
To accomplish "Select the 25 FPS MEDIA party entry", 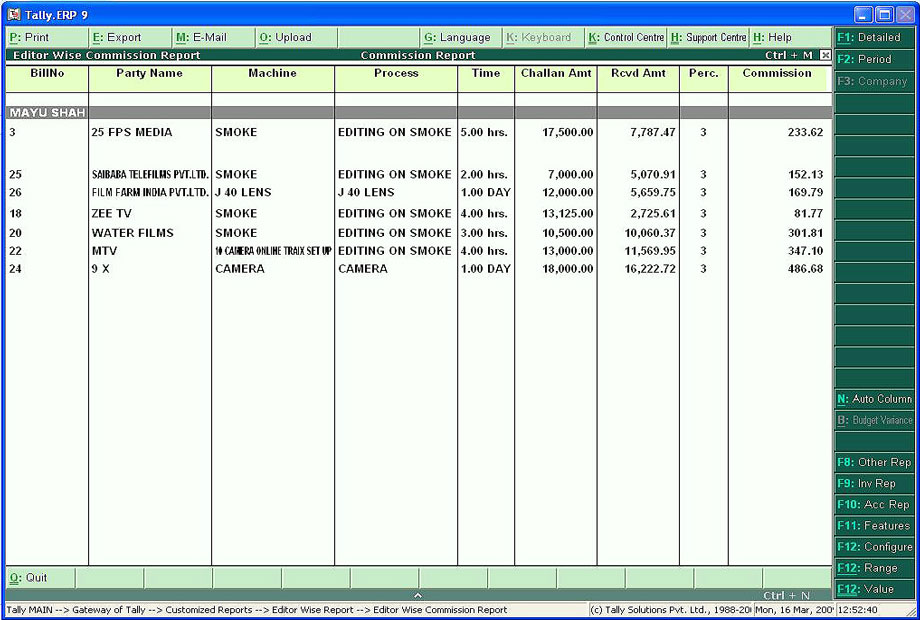I will pyautogui.click(x=132, y=133).
